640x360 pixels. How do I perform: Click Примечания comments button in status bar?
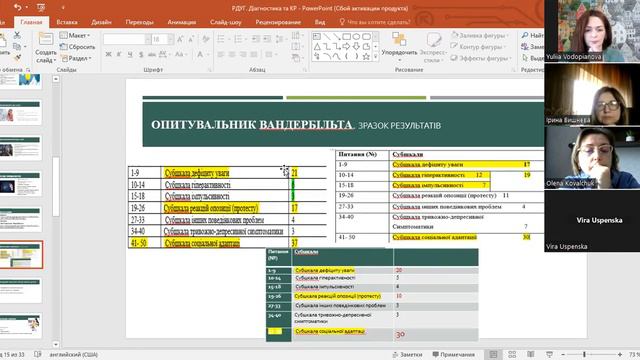pos(454,354)
